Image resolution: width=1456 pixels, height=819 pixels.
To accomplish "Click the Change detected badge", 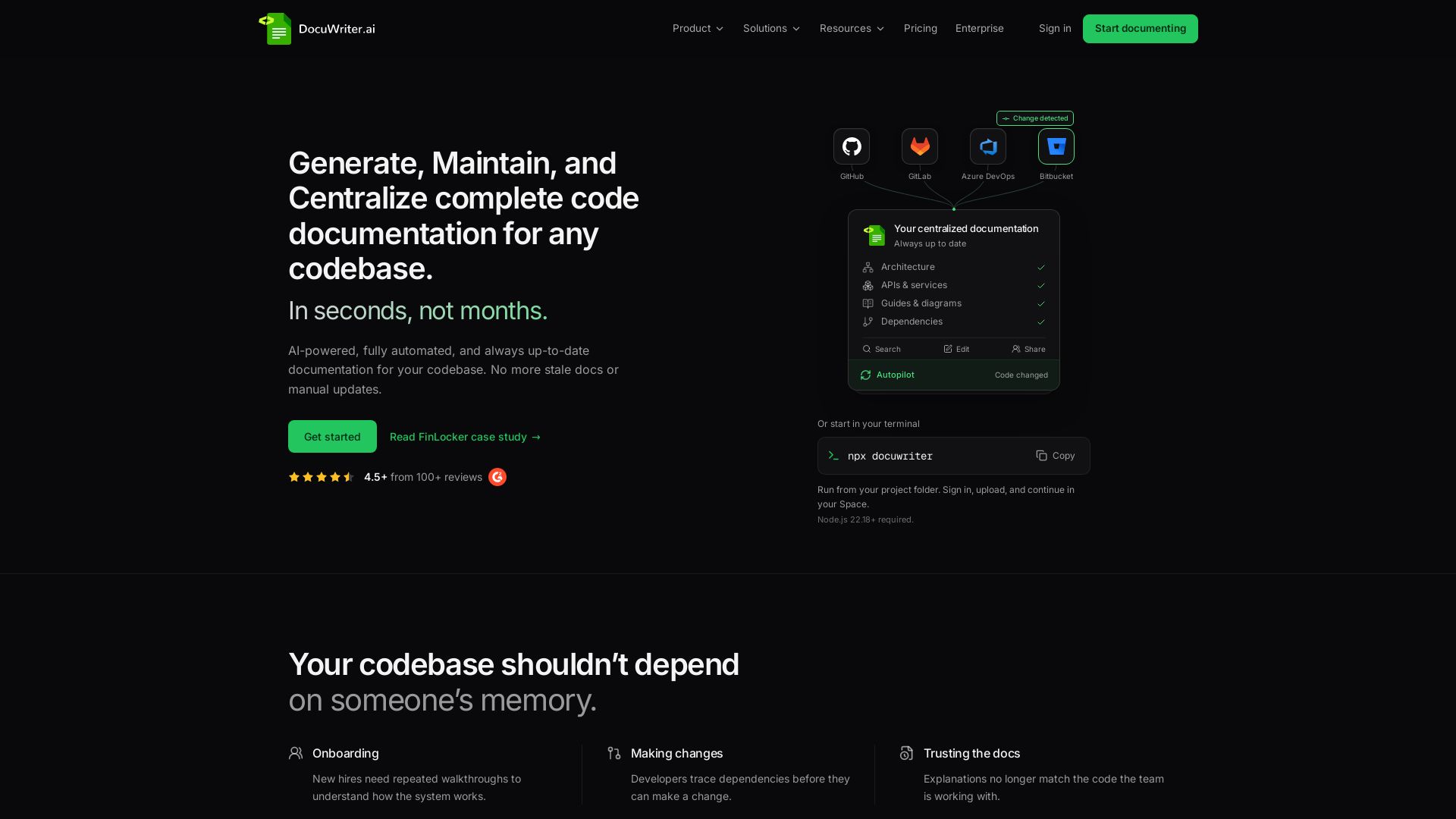I will pos(1035,118).
